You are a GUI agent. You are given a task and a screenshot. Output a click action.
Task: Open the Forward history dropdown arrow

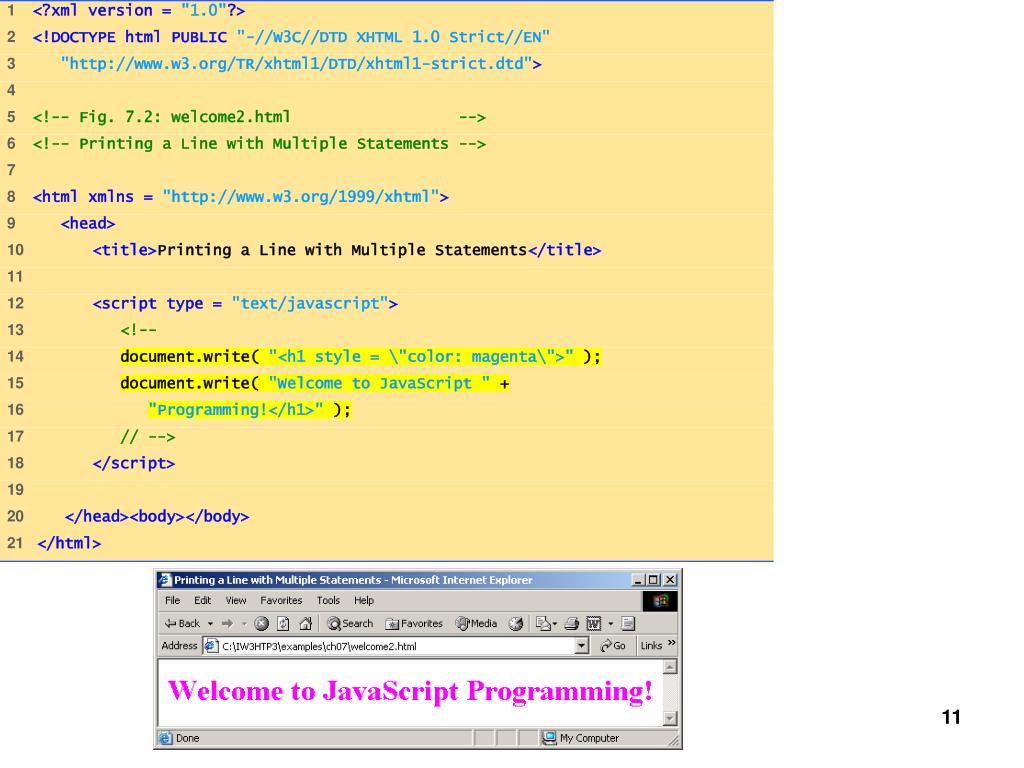[244, 624]
